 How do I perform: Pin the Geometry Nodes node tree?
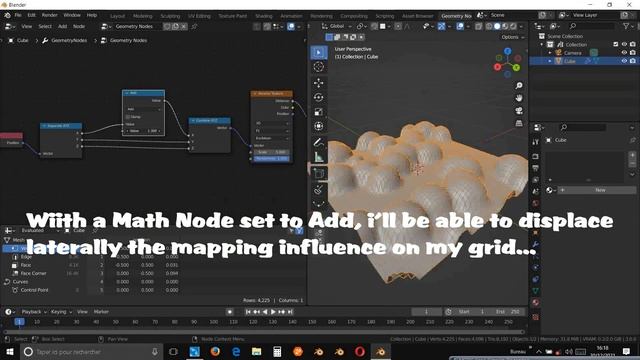click(194, 27)
